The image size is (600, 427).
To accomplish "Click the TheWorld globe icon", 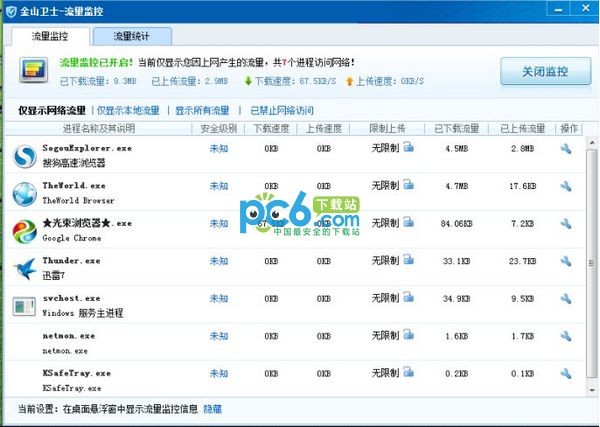I will click(x=24, y=194).
